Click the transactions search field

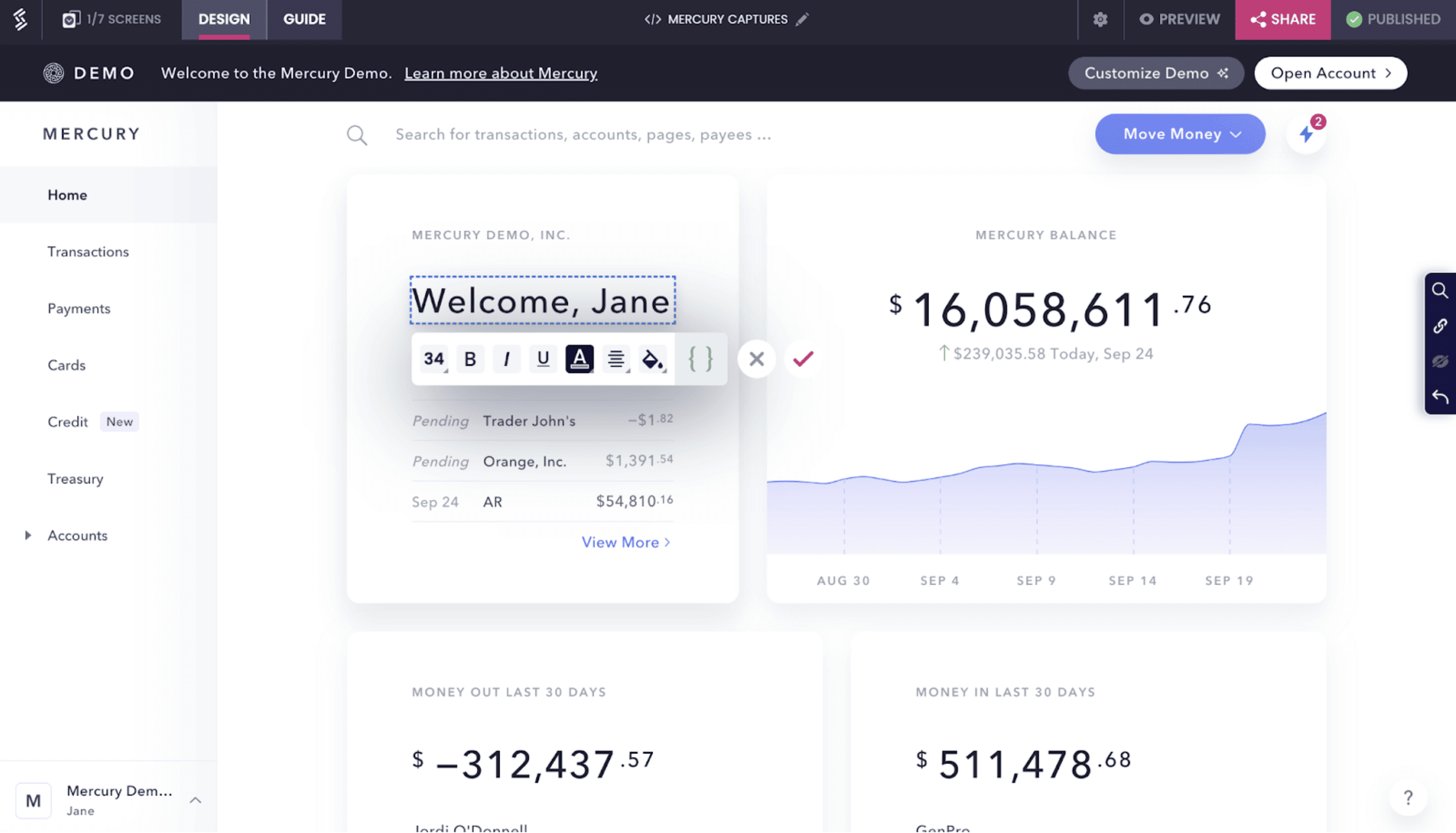coord(583,134)
